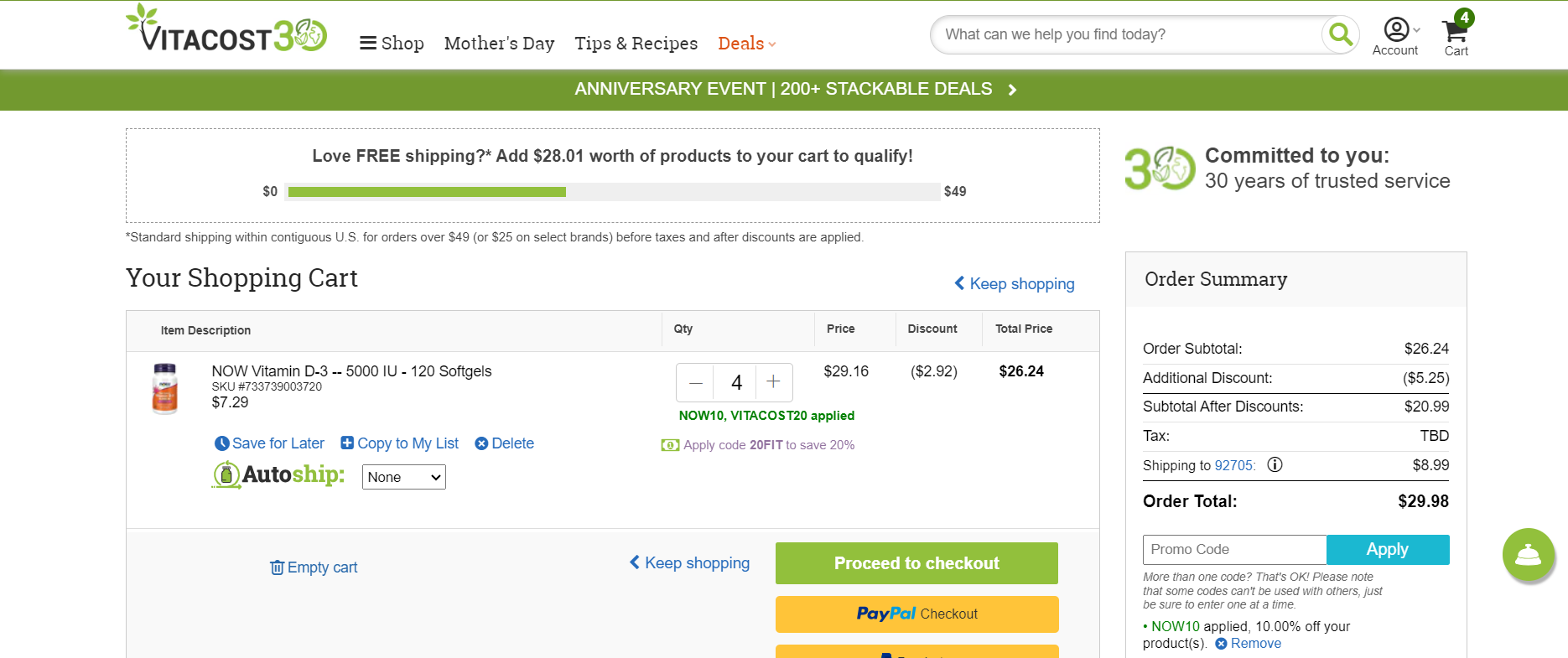Click the free shipping progress bar
The width and height of the screenshot is (1568, 658).
pyautogui.click(x=612, y=192)
